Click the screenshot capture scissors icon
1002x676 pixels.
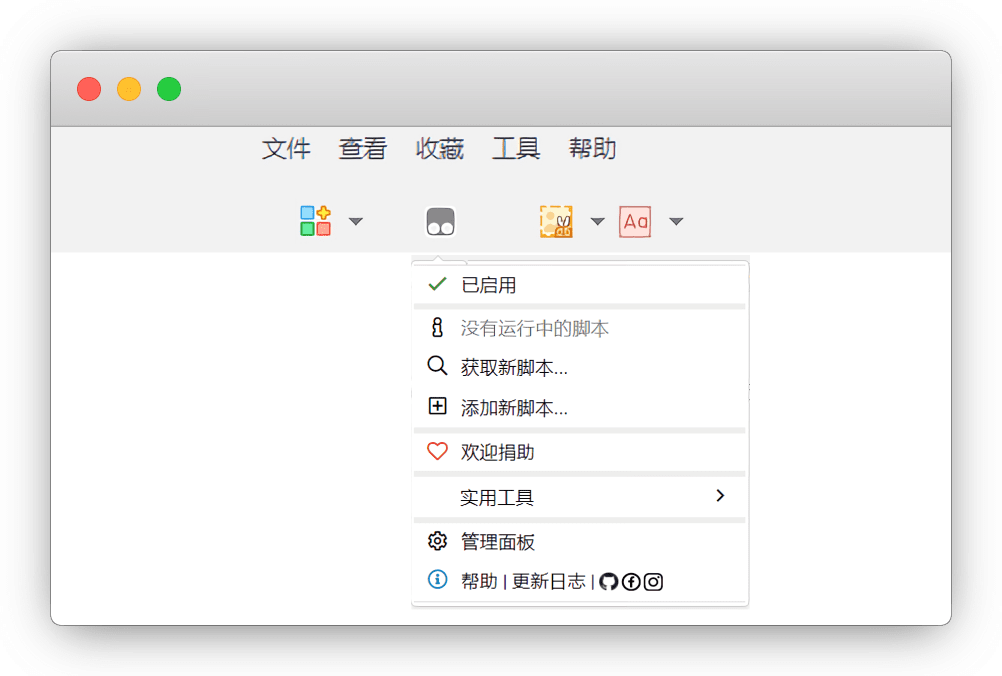pos(556,221)
